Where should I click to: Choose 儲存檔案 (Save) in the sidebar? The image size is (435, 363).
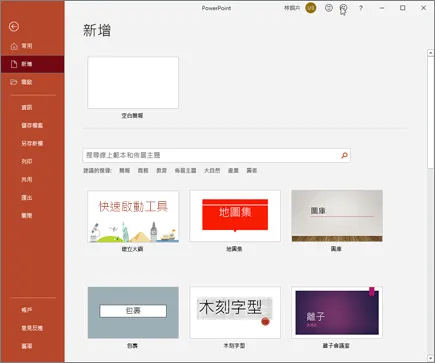[x=32, y=125]
